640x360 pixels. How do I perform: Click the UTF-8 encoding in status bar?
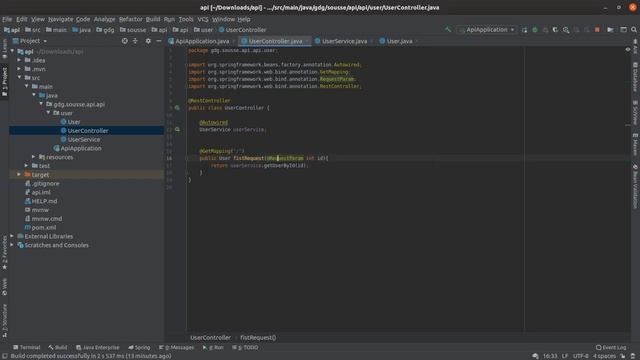(x=580, y=356)
